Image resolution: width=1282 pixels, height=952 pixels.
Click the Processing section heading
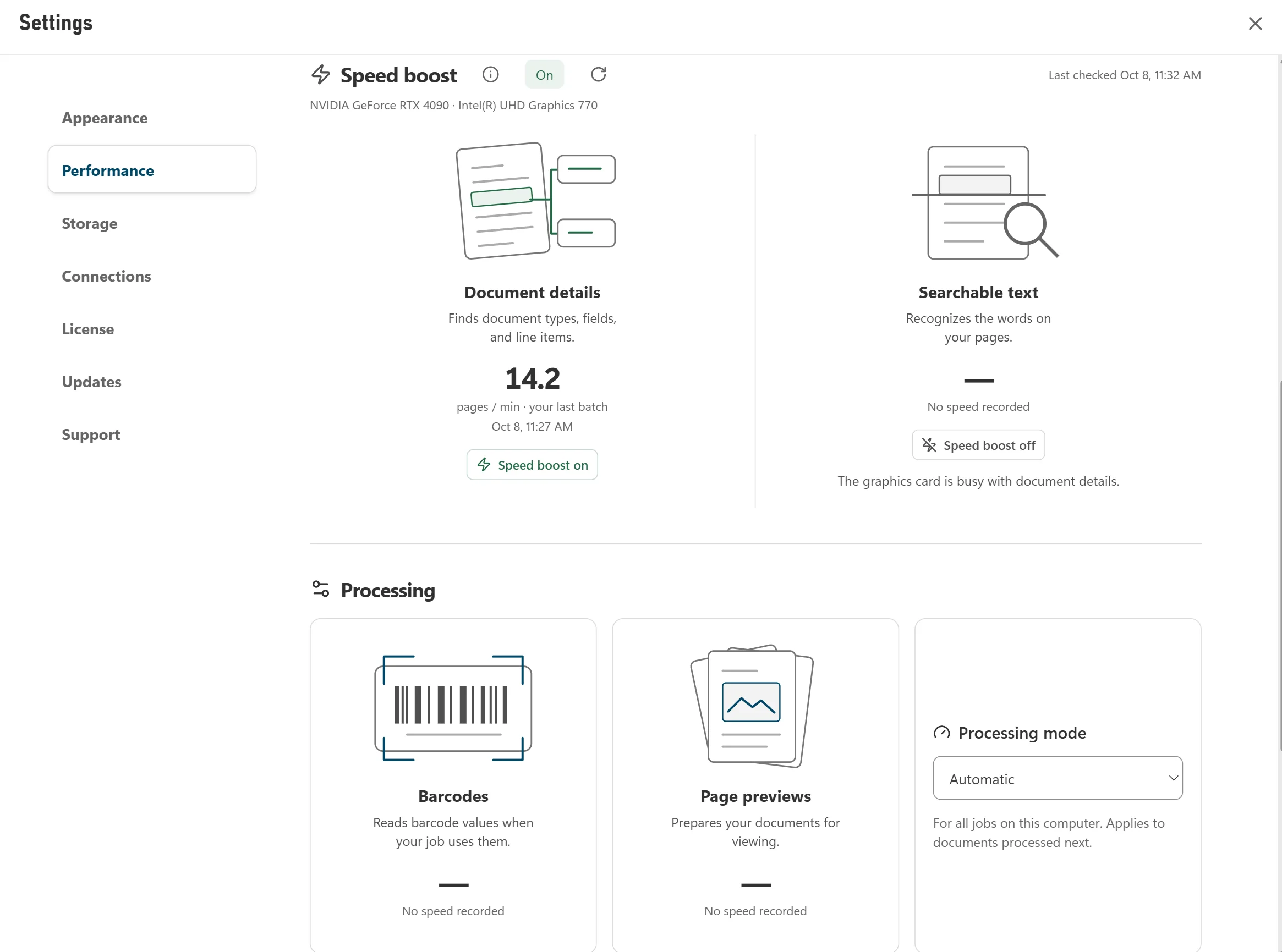pyautogui.click(x=388, y=591)
